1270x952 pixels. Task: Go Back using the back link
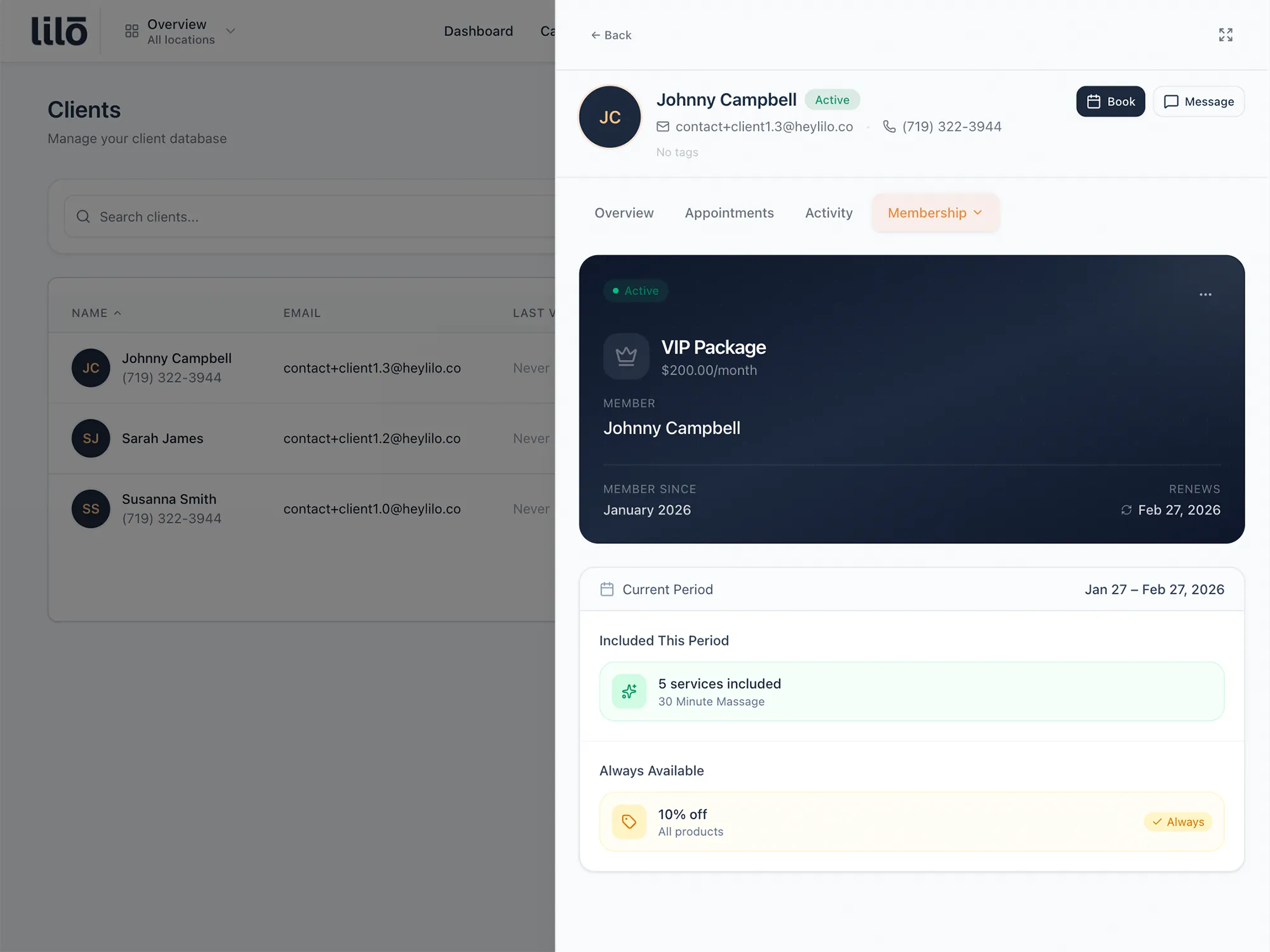click(611, 35)
